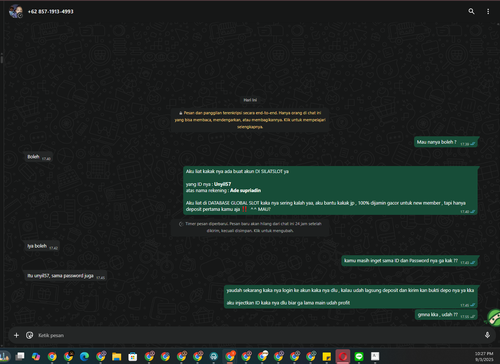Click the end-to-end encryption notice
The height and width of the screenshot is (364, 500).
tap(250, 120)
